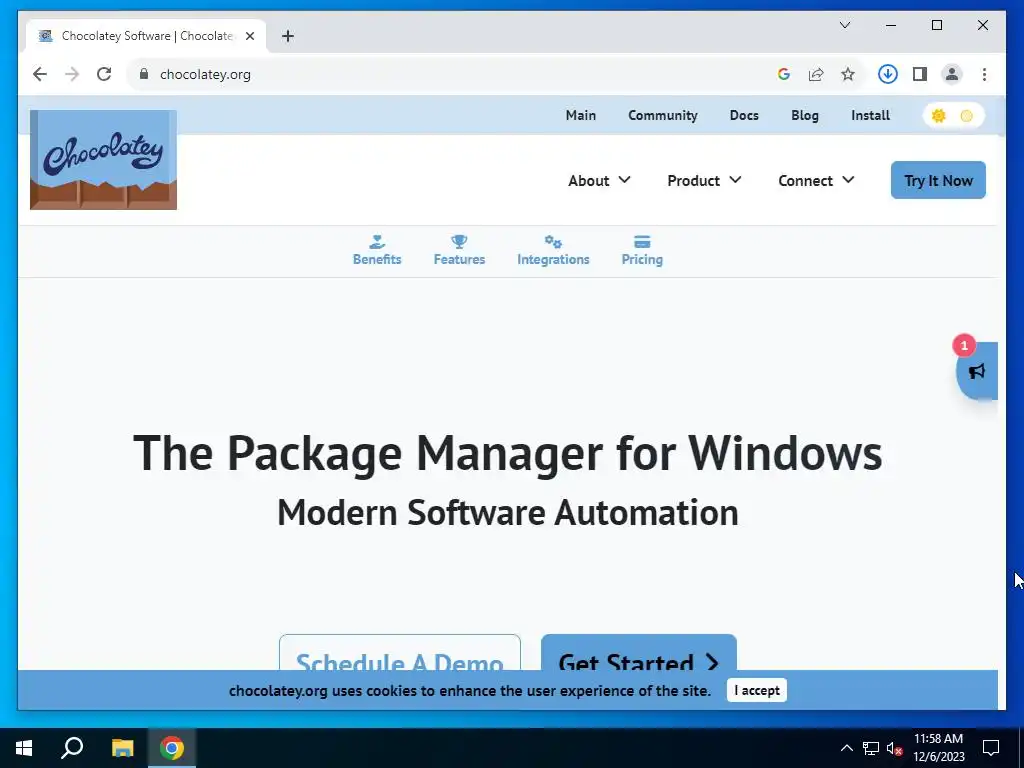
Task: Click the padlock site info icon
Action: point(144,74)
